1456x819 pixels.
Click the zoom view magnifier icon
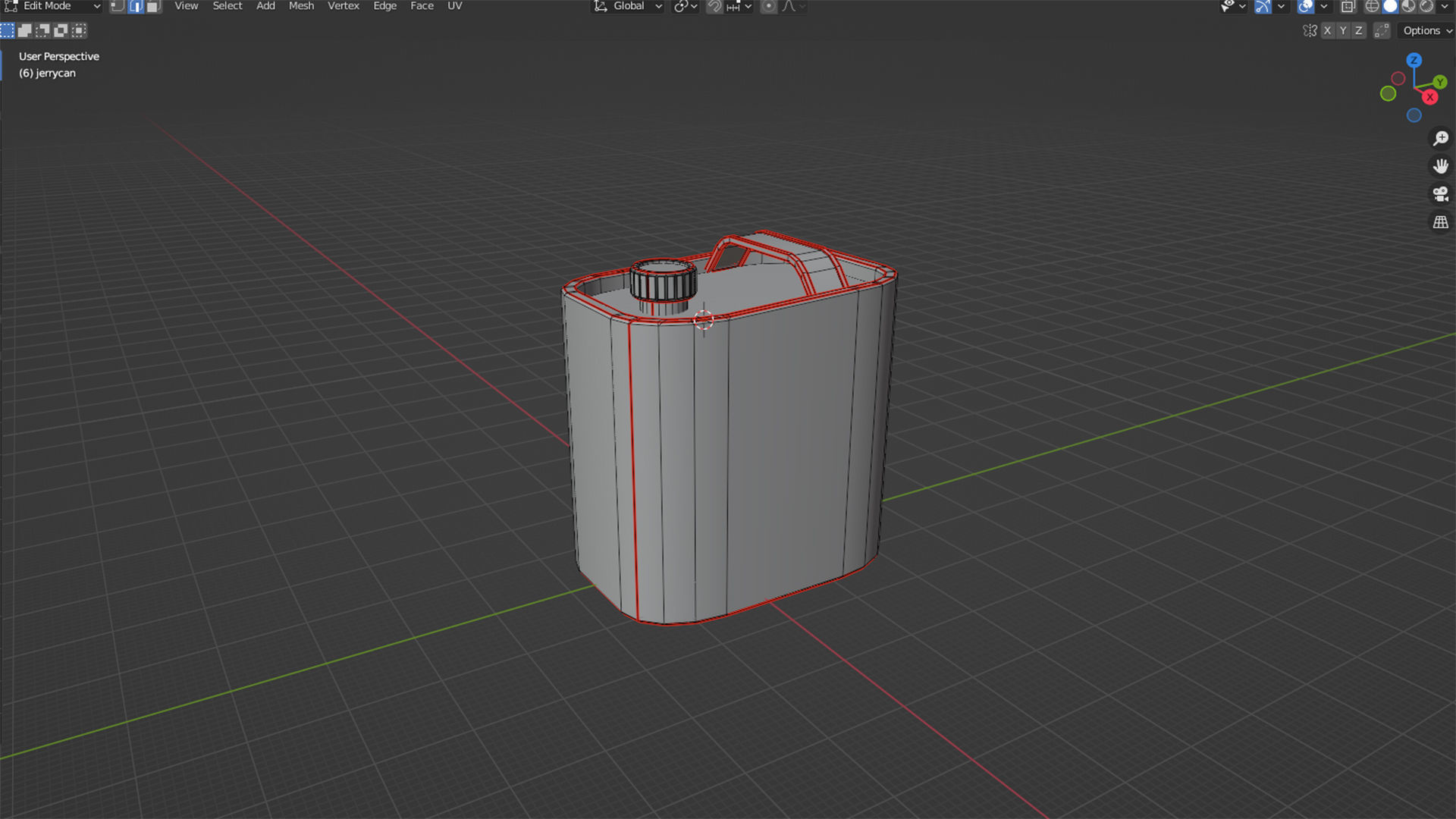(x=1440, y=138)
